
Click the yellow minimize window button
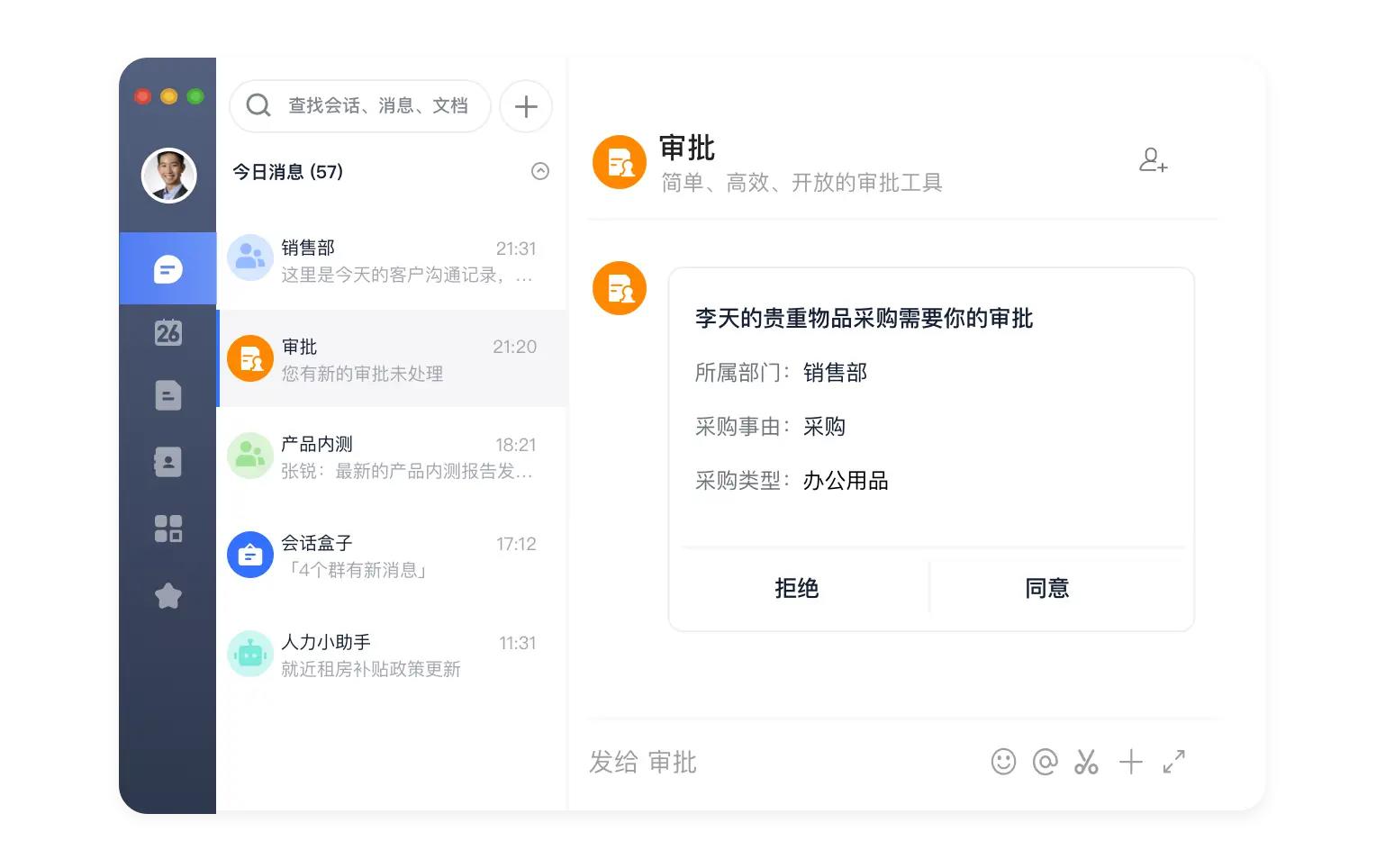(168, 96)
